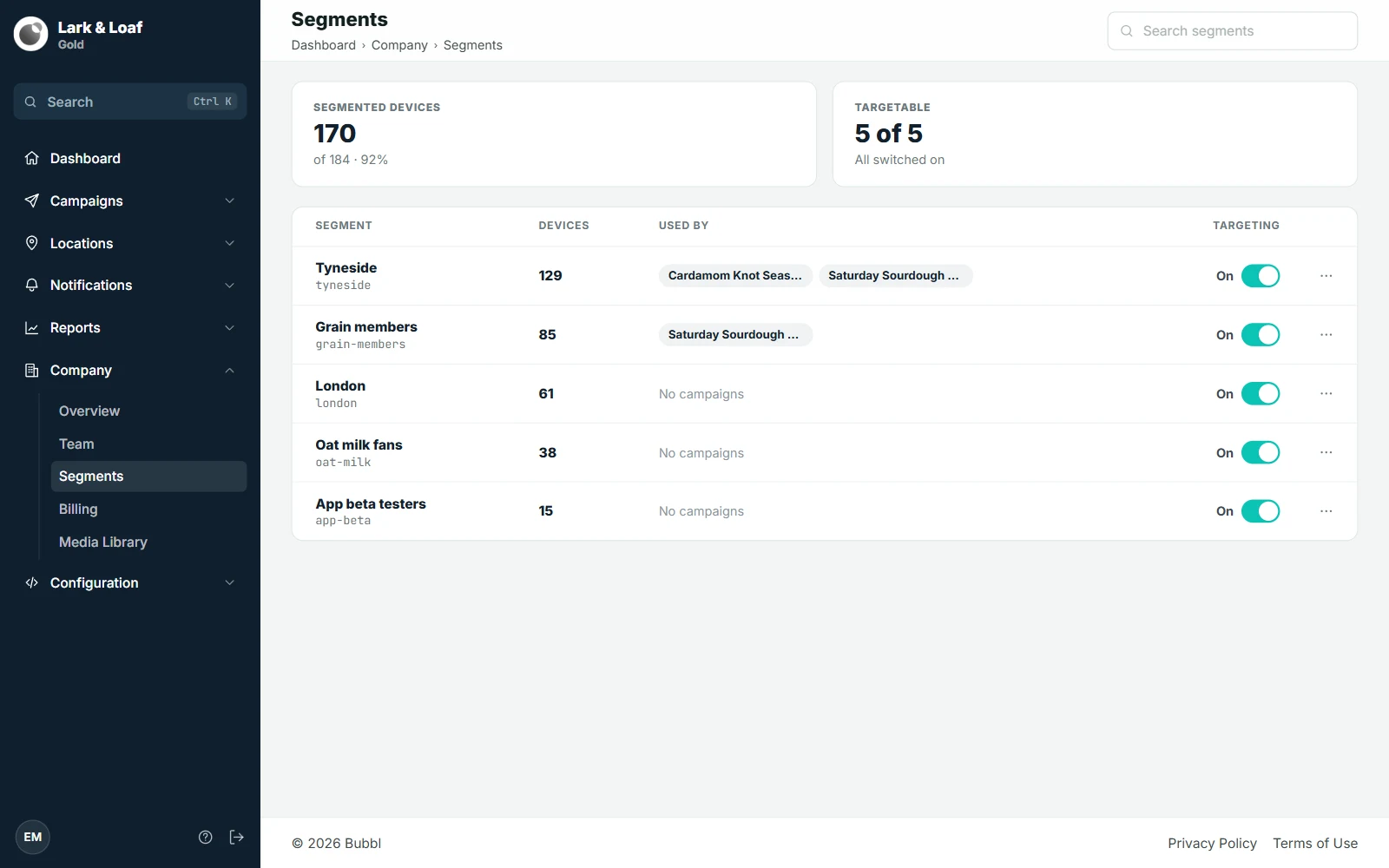Expand the Reports menu chevron
The height and width of the screenshot is (868, 1389).
pos(230,327)
